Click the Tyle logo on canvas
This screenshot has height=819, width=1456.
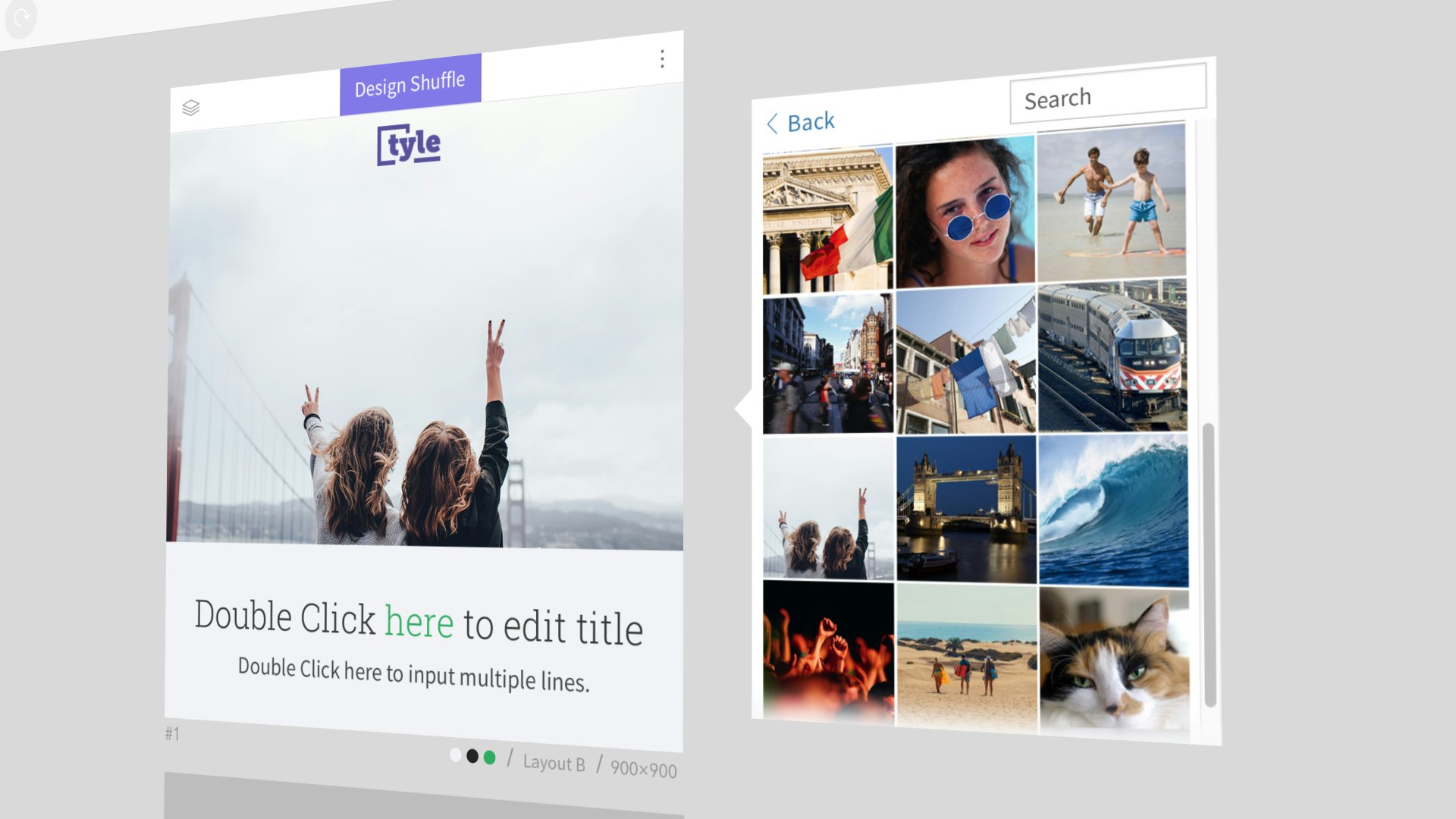pyautogui.click(x=409, y=144)
